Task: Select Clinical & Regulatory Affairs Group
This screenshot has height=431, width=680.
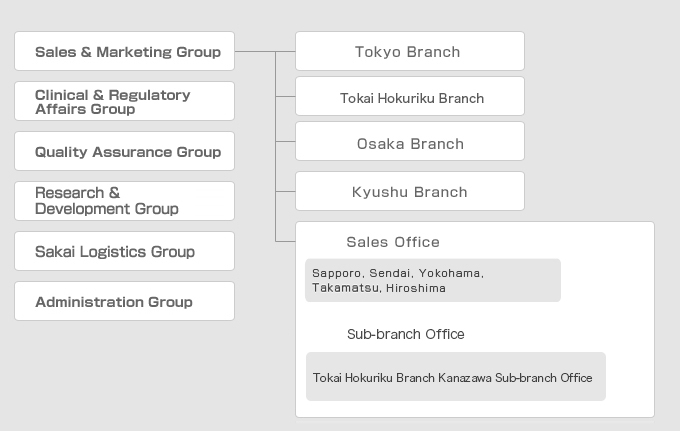Action: (x=125, y=102)
